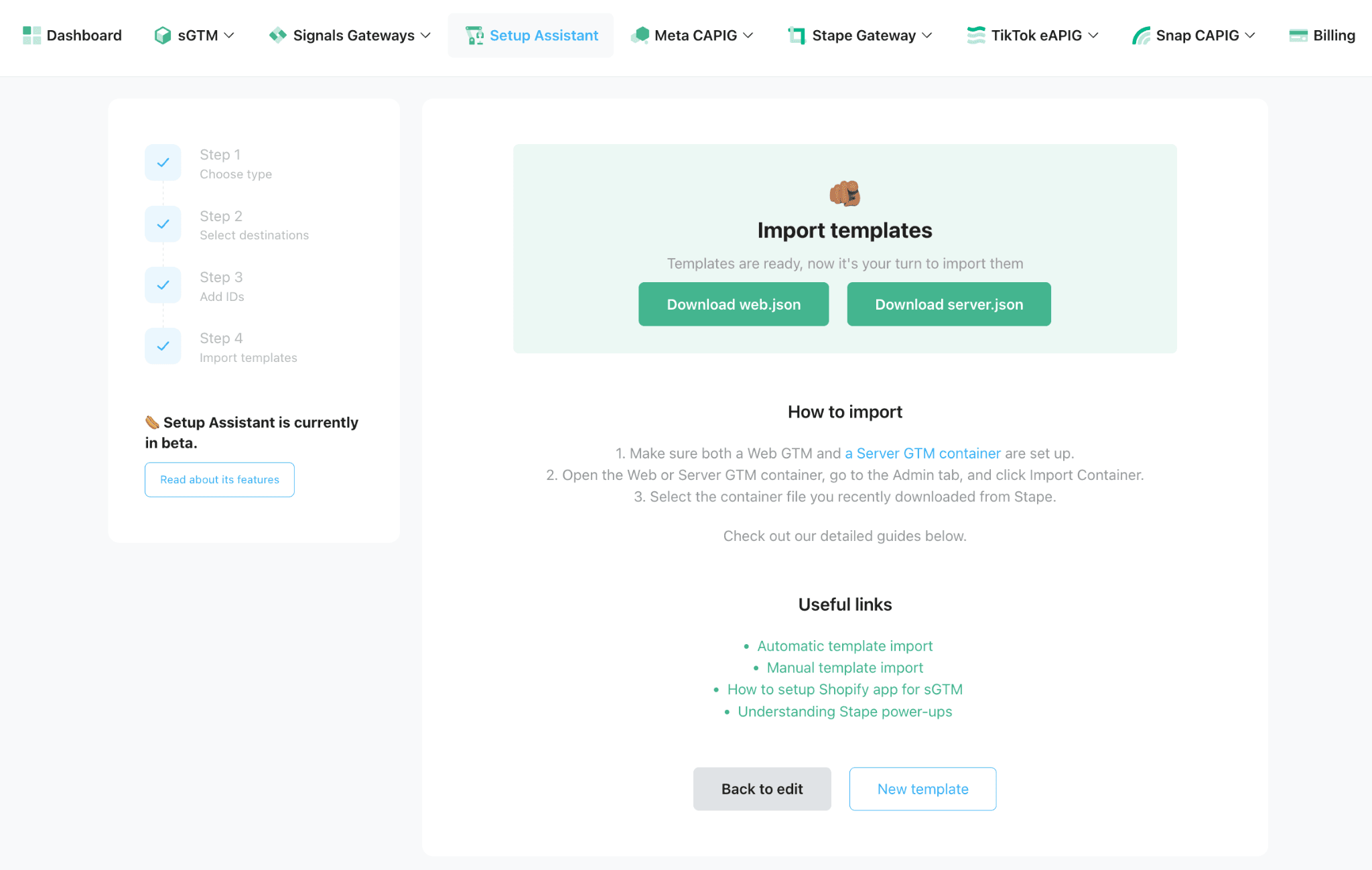Download the web.json template
This screenshot has width=1372, height=870.
coord(734,304)
